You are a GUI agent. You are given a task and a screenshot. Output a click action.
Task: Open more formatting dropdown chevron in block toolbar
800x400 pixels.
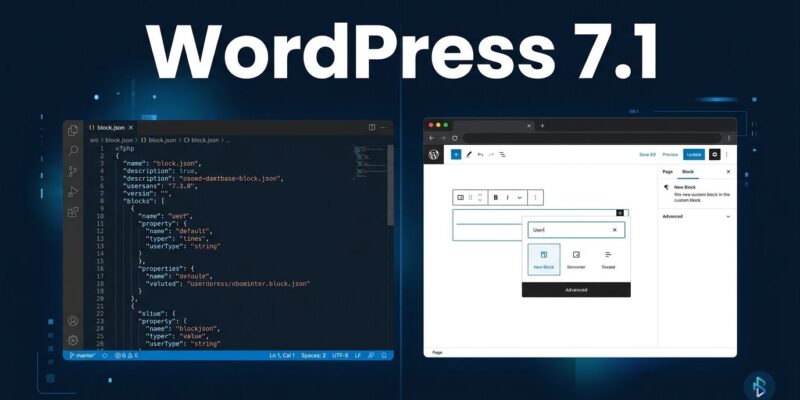pyautogui.click(x=520, y=197)
